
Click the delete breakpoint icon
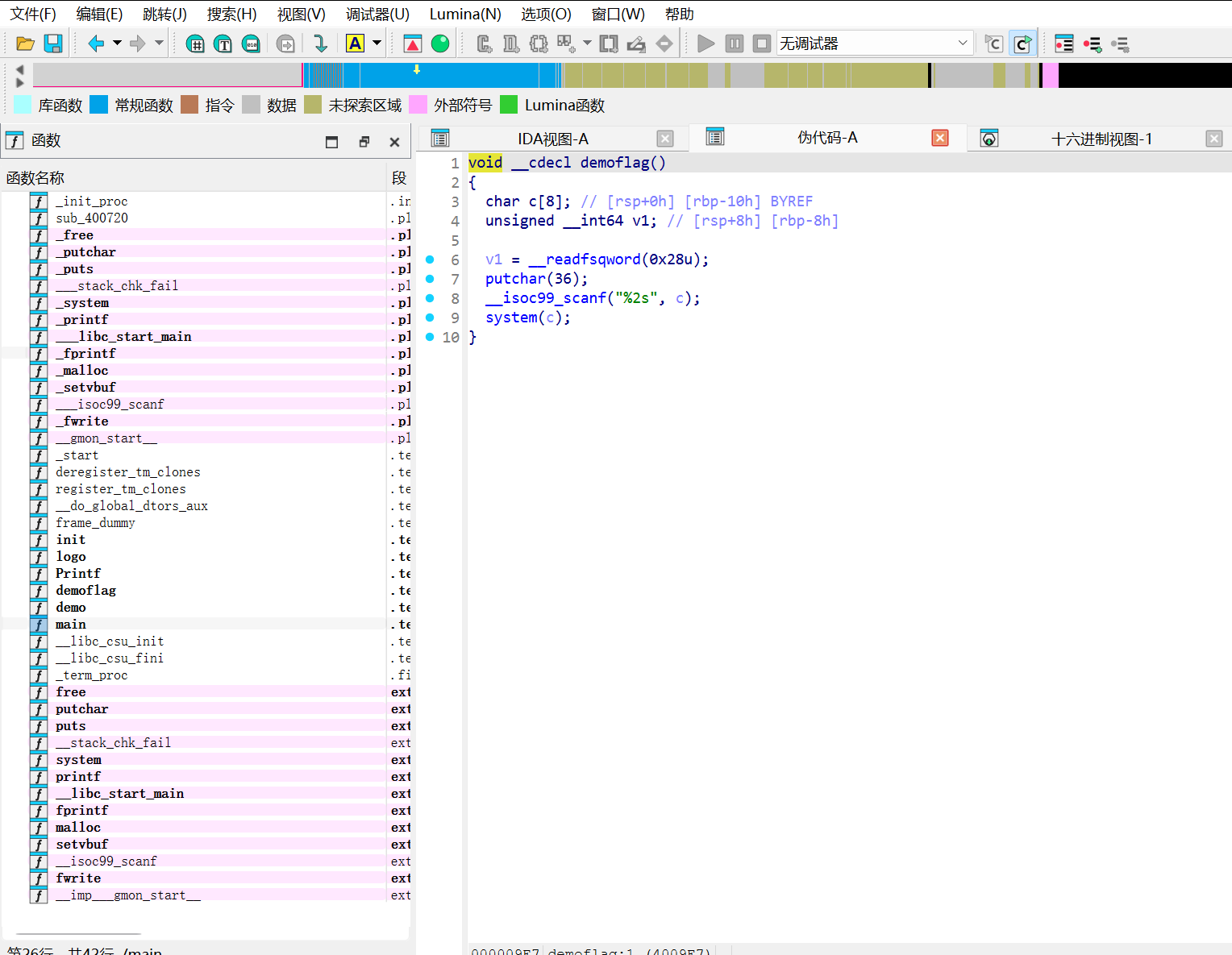[1120, 44]
